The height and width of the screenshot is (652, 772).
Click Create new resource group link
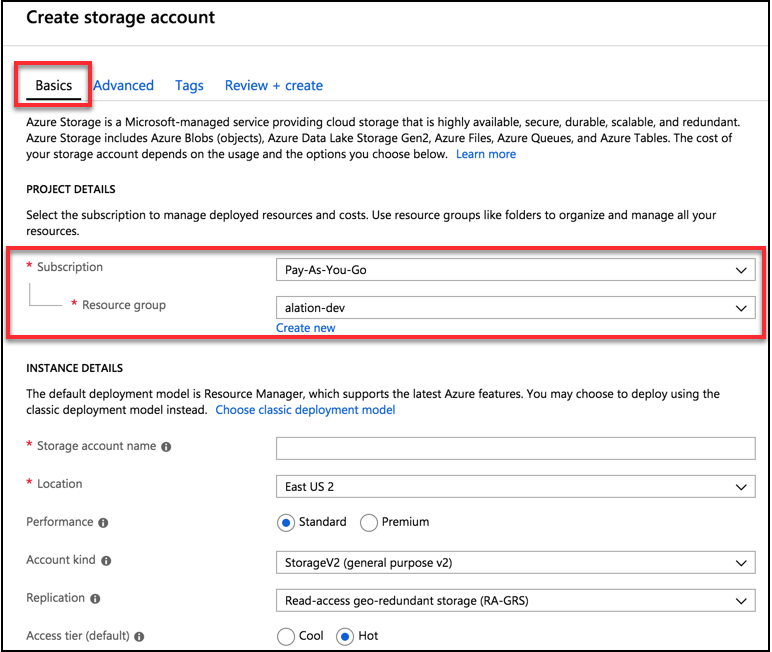(305, 328)
